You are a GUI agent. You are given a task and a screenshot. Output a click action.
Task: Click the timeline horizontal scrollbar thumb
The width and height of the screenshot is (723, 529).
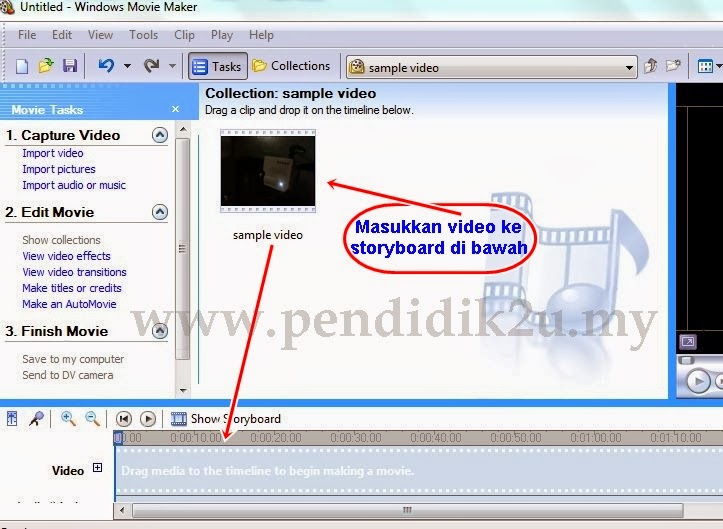pos(407,510)
